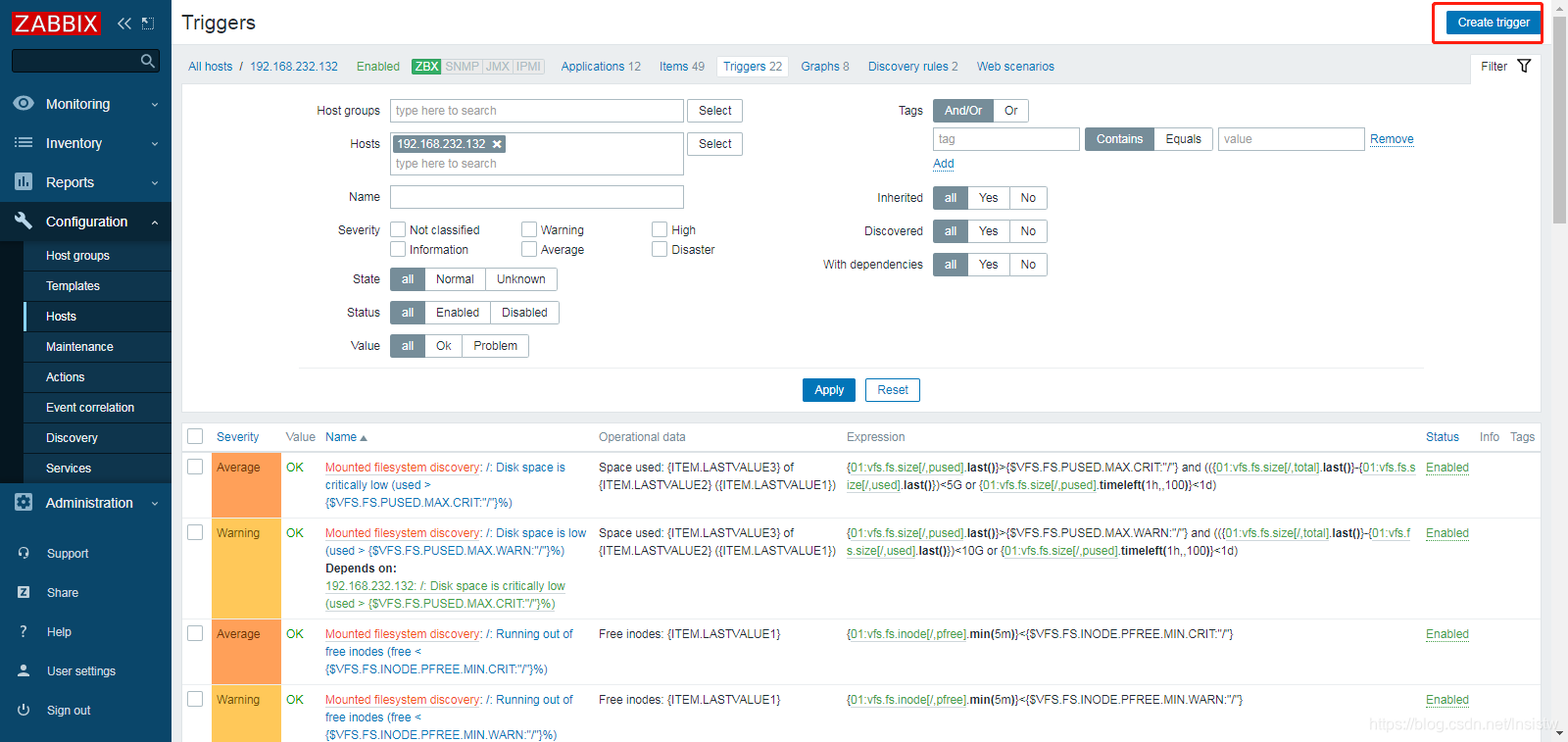Click the ZBX availability badge
The width and height of the screenshot is (1568, 742).
click(x=426, y=67)
